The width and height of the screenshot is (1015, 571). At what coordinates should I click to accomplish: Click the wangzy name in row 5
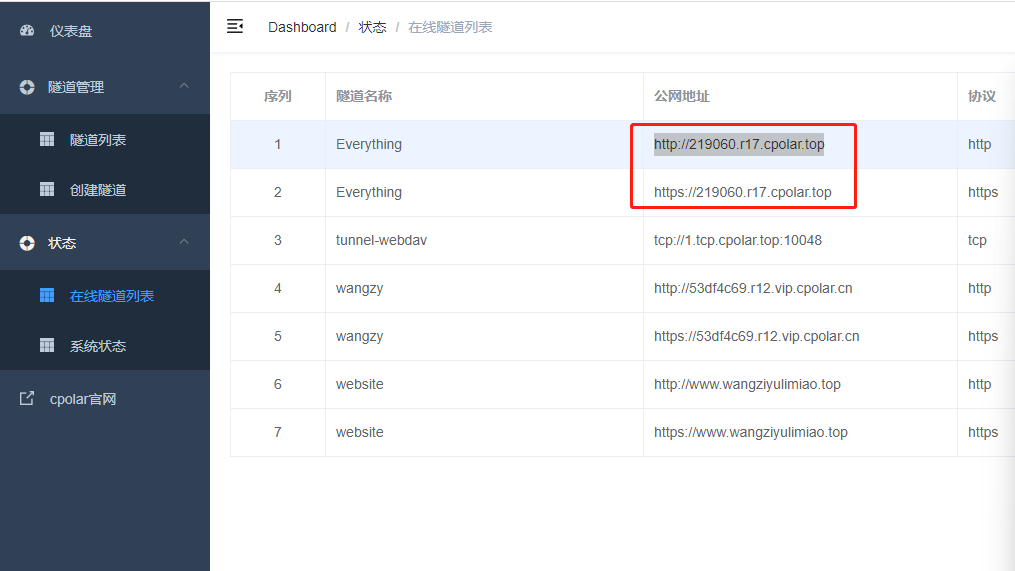click(359, 336)
